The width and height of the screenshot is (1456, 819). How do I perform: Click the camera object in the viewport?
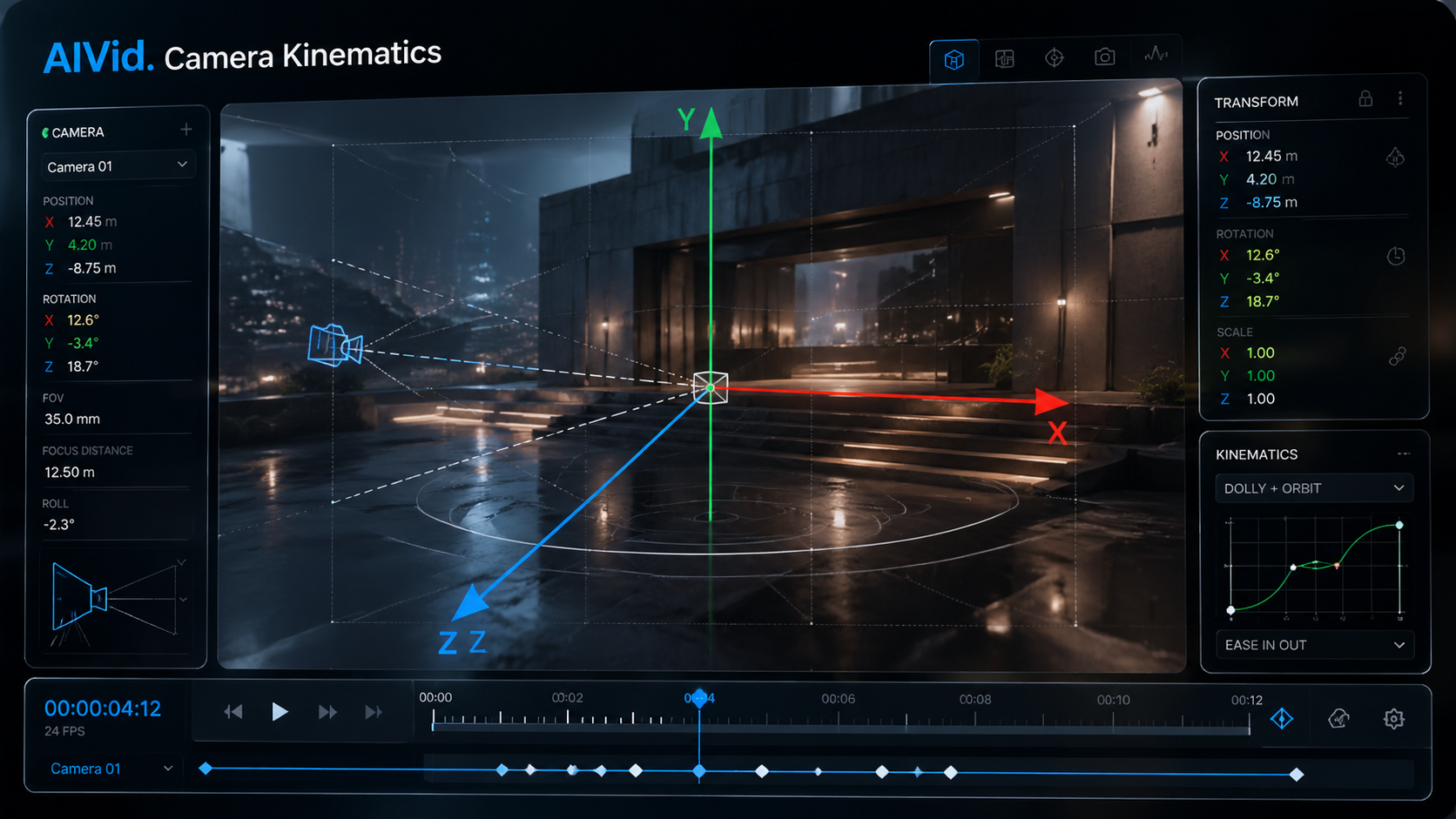click(x=335, y=346)
